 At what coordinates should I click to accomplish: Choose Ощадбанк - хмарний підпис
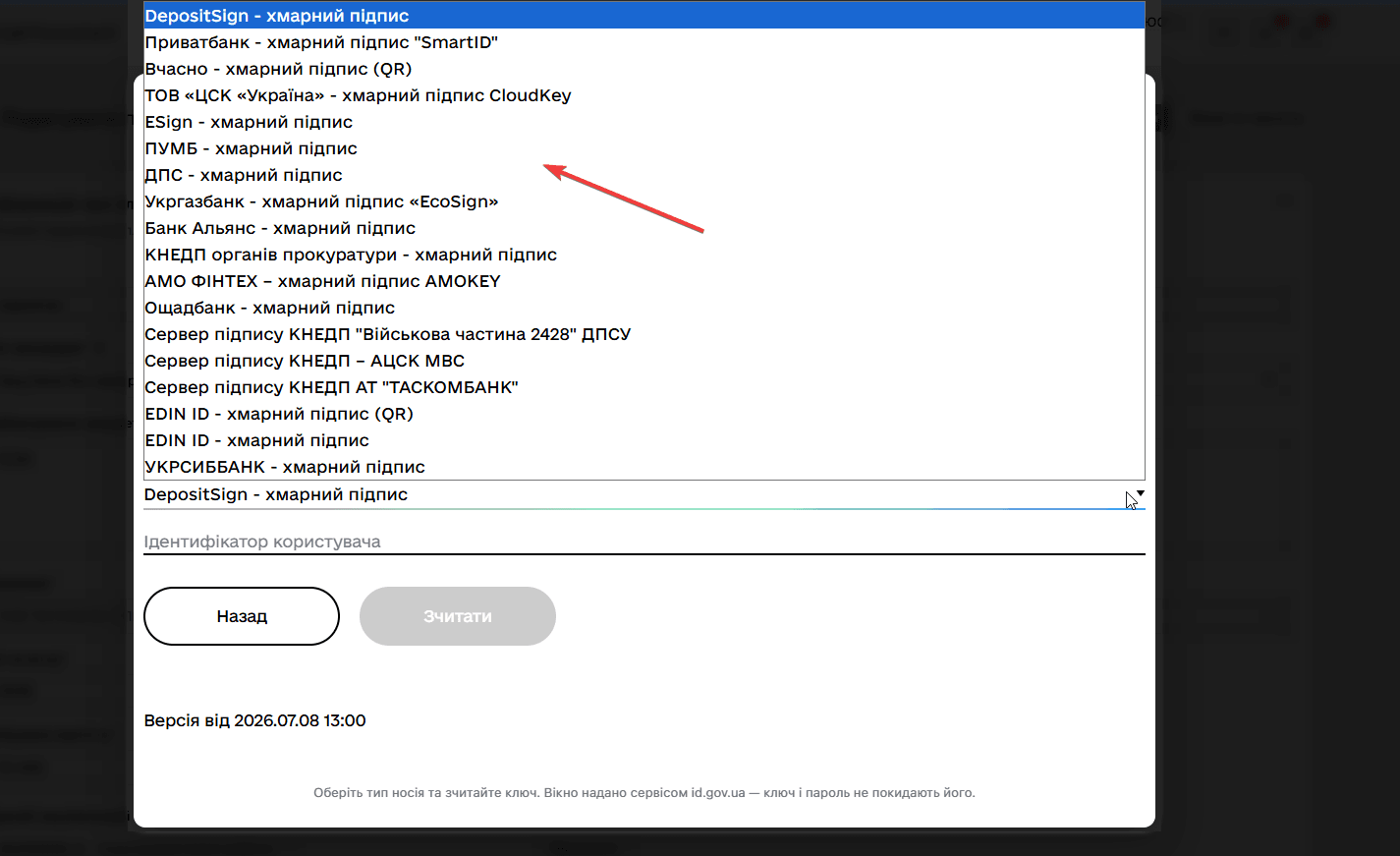pyautogui.click(x=644, y=308)
